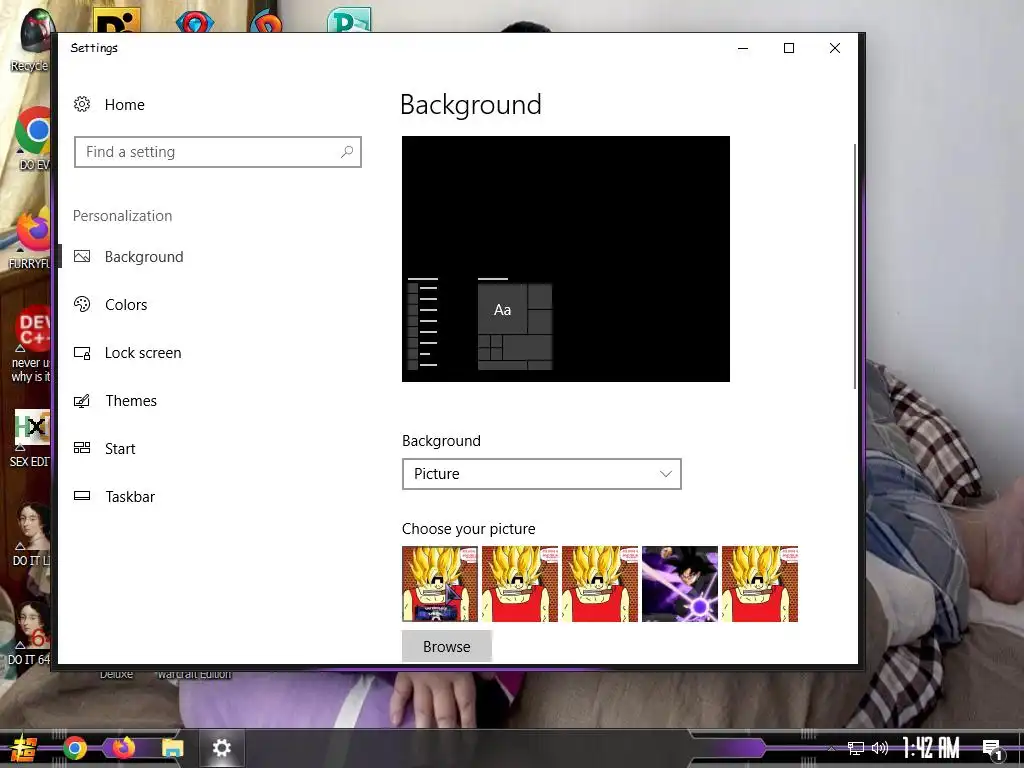
Task: Select the Start tiles icon
Action: click(82, 448)
